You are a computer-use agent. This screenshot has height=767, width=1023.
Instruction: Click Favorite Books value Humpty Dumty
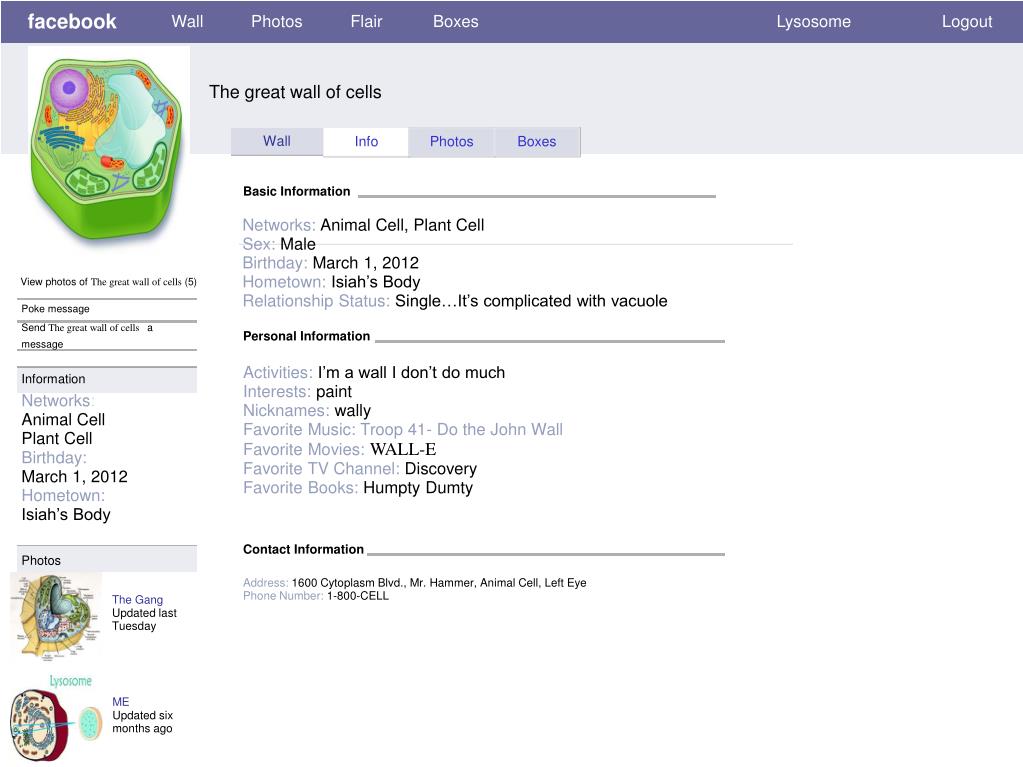point(418,487)
